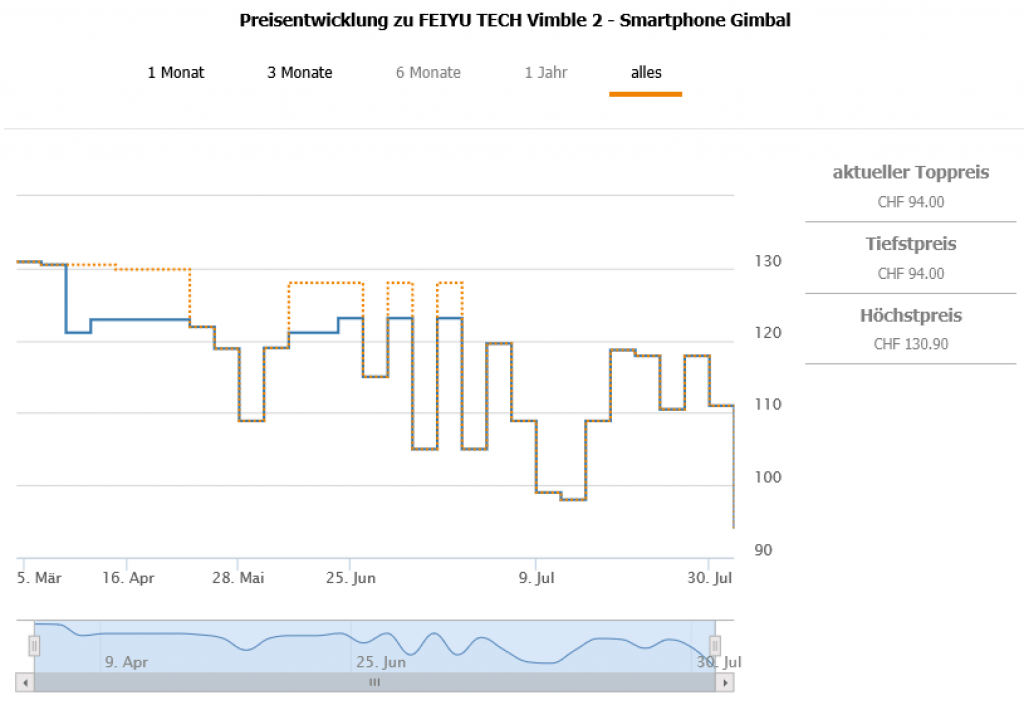The height and width of the screenshot is (705, 1024).
Task: Click the horizontal scrollbar grip thumb
Action: 375,682
